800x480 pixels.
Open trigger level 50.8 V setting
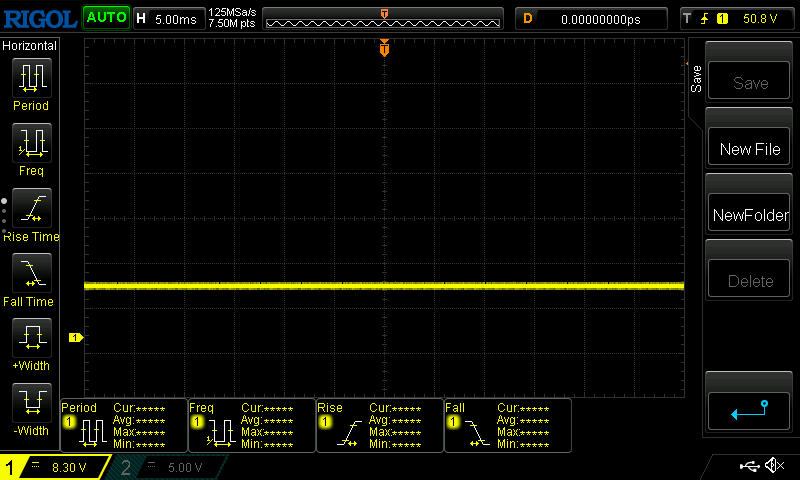tap(737, 18)
